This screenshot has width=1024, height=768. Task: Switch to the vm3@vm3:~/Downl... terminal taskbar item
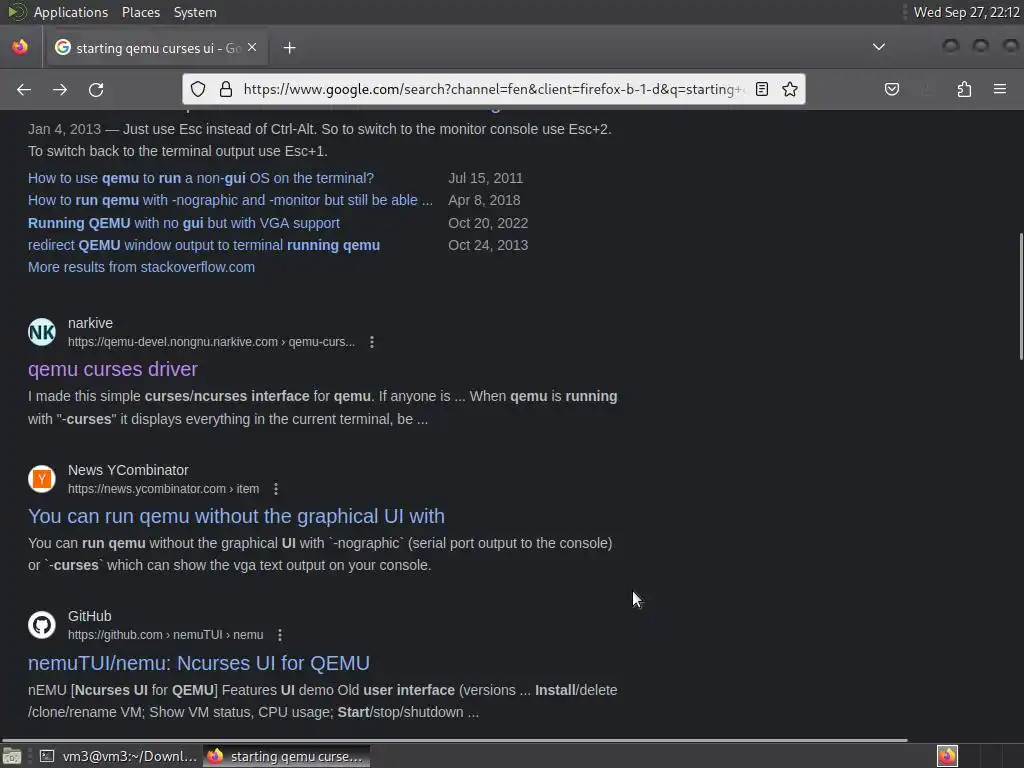coord(118,756)
